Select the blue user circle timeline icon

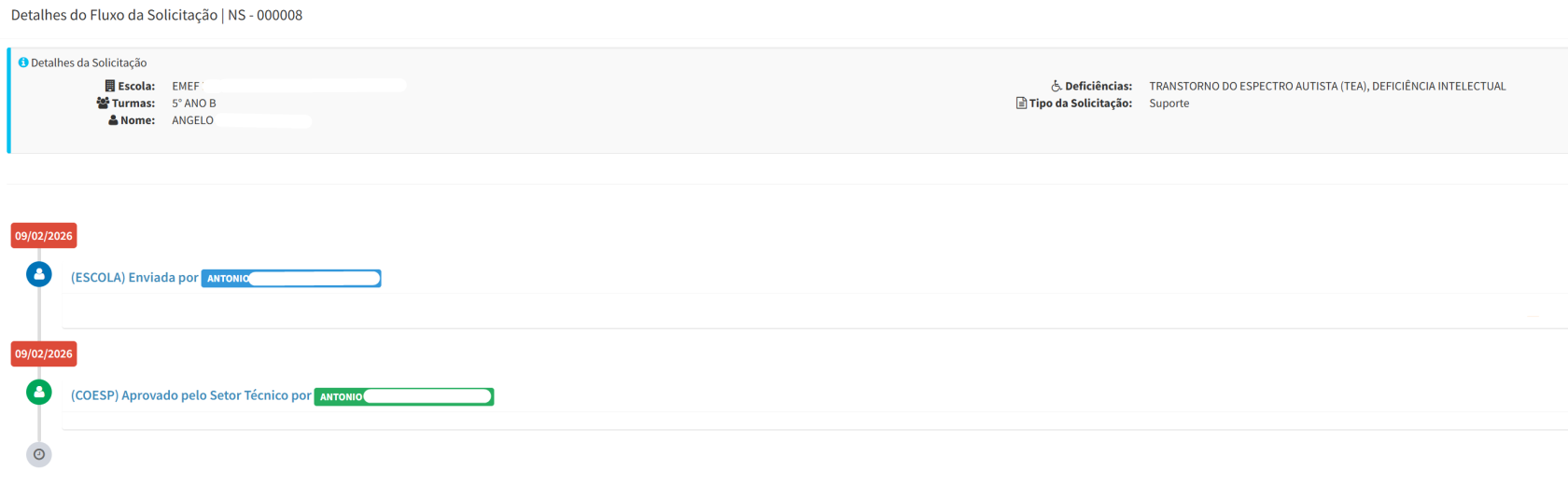(x=39, y=274)
